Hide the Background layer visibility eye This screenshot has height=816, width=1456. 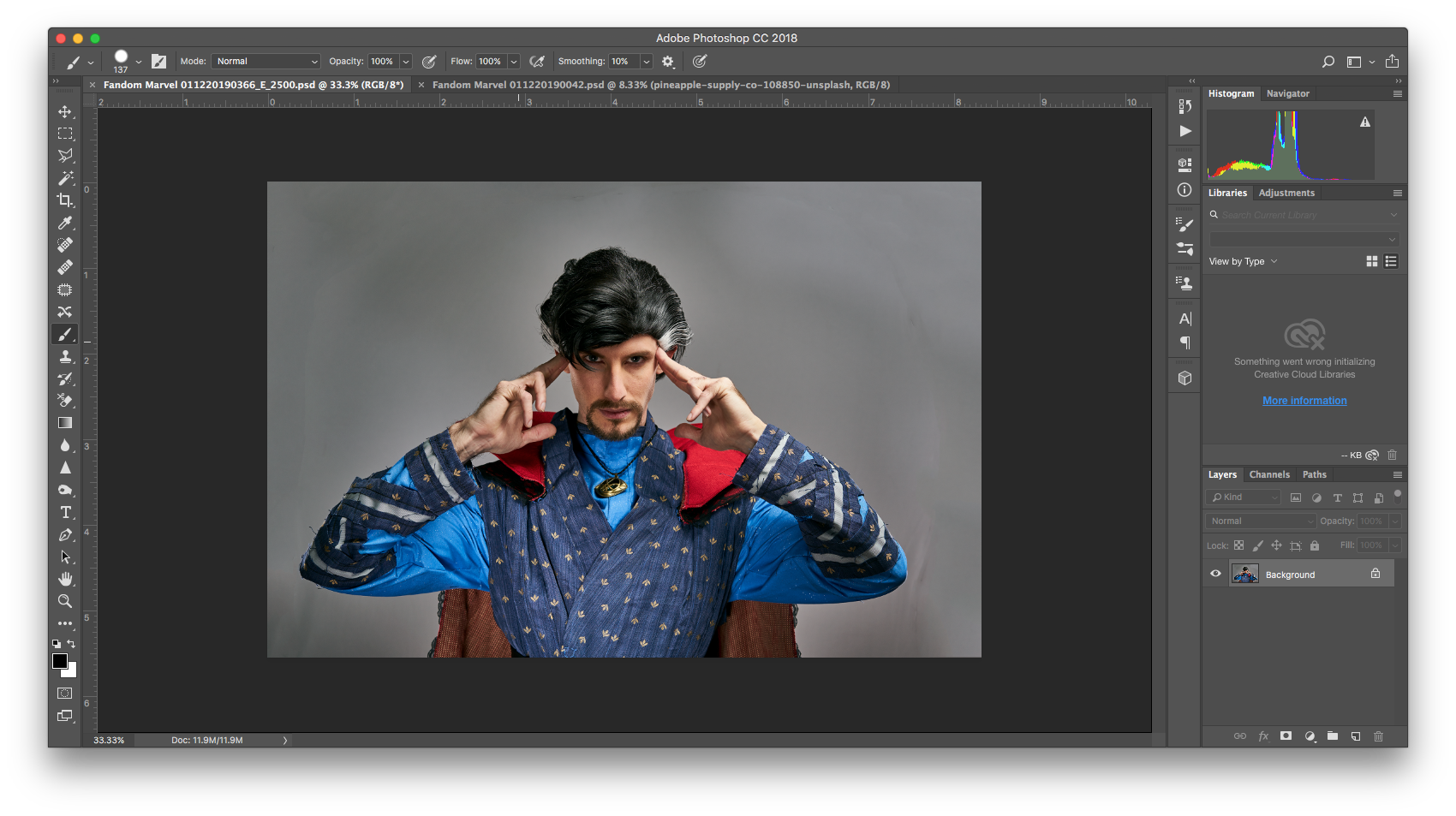[x=1215, y=574]
